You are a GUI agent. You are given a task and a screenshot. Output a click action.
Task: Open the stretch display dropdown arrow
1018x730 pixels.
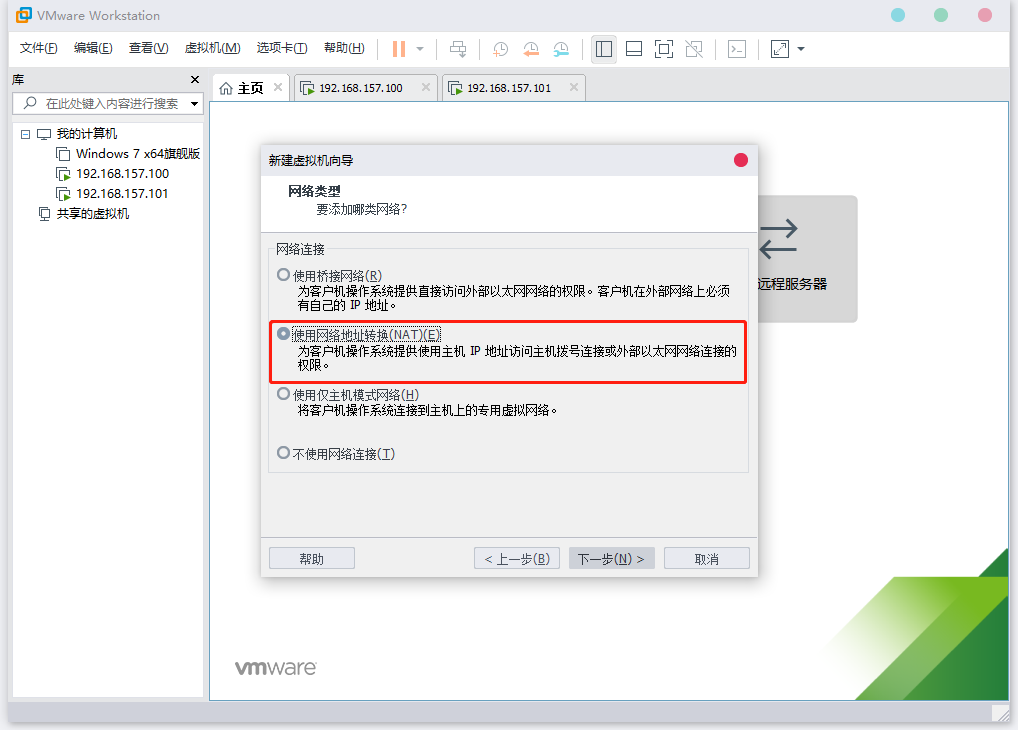point(801,49)
